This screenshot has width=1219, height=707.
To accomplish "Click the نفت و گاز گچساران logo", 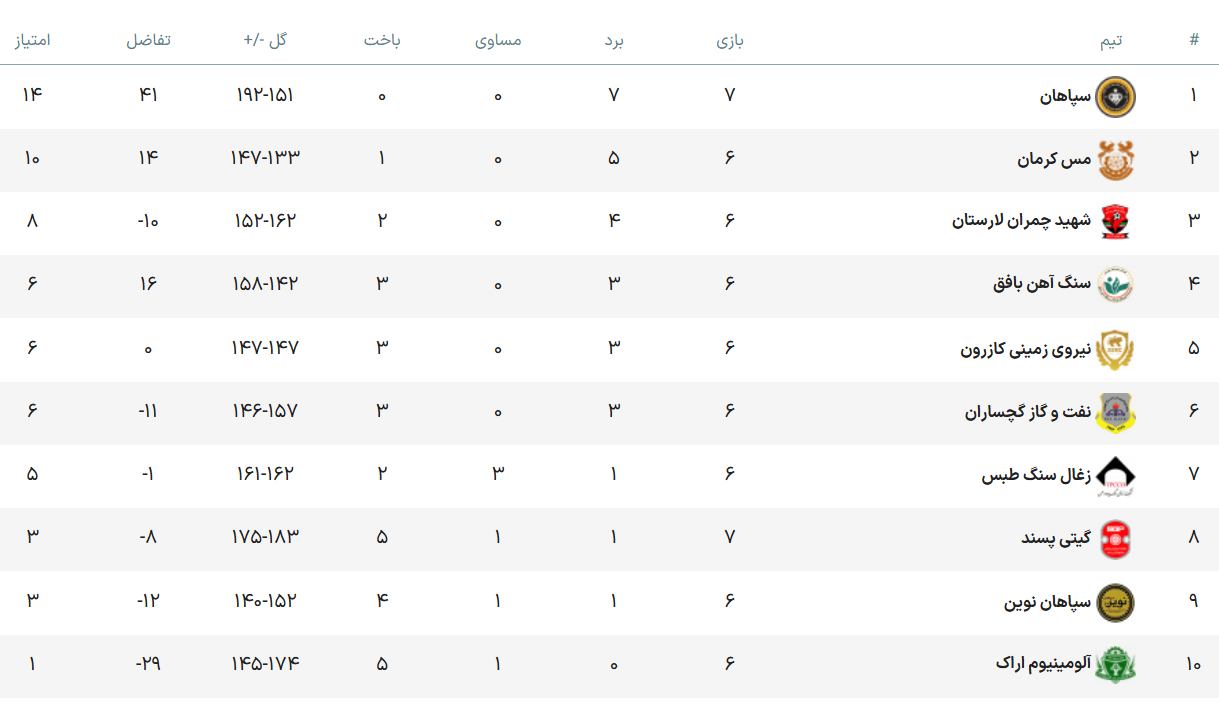I will (1116, 412).
